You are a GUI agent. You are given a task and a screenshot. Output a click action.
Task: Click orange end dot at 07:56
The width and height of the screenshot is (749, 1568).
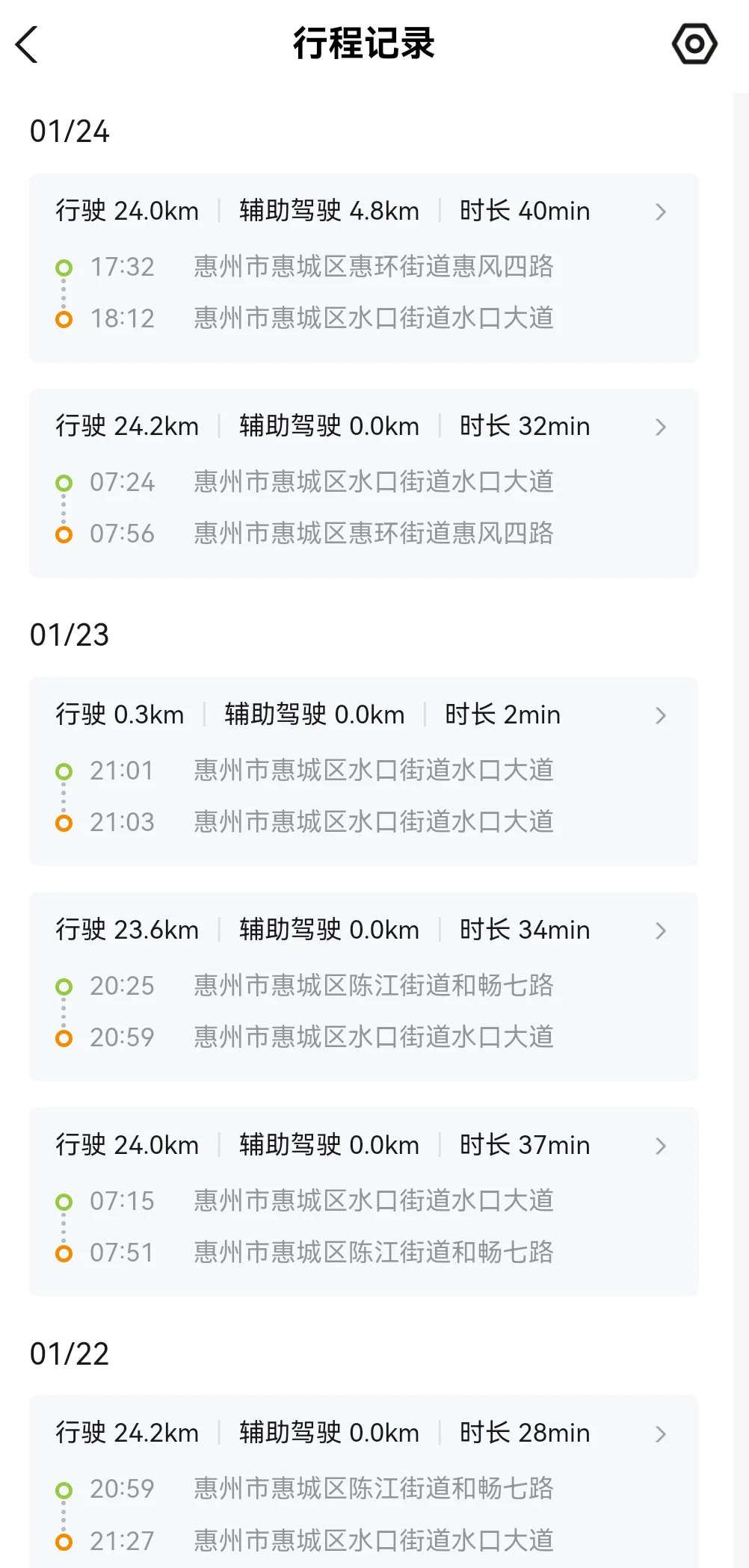point(64,534)
